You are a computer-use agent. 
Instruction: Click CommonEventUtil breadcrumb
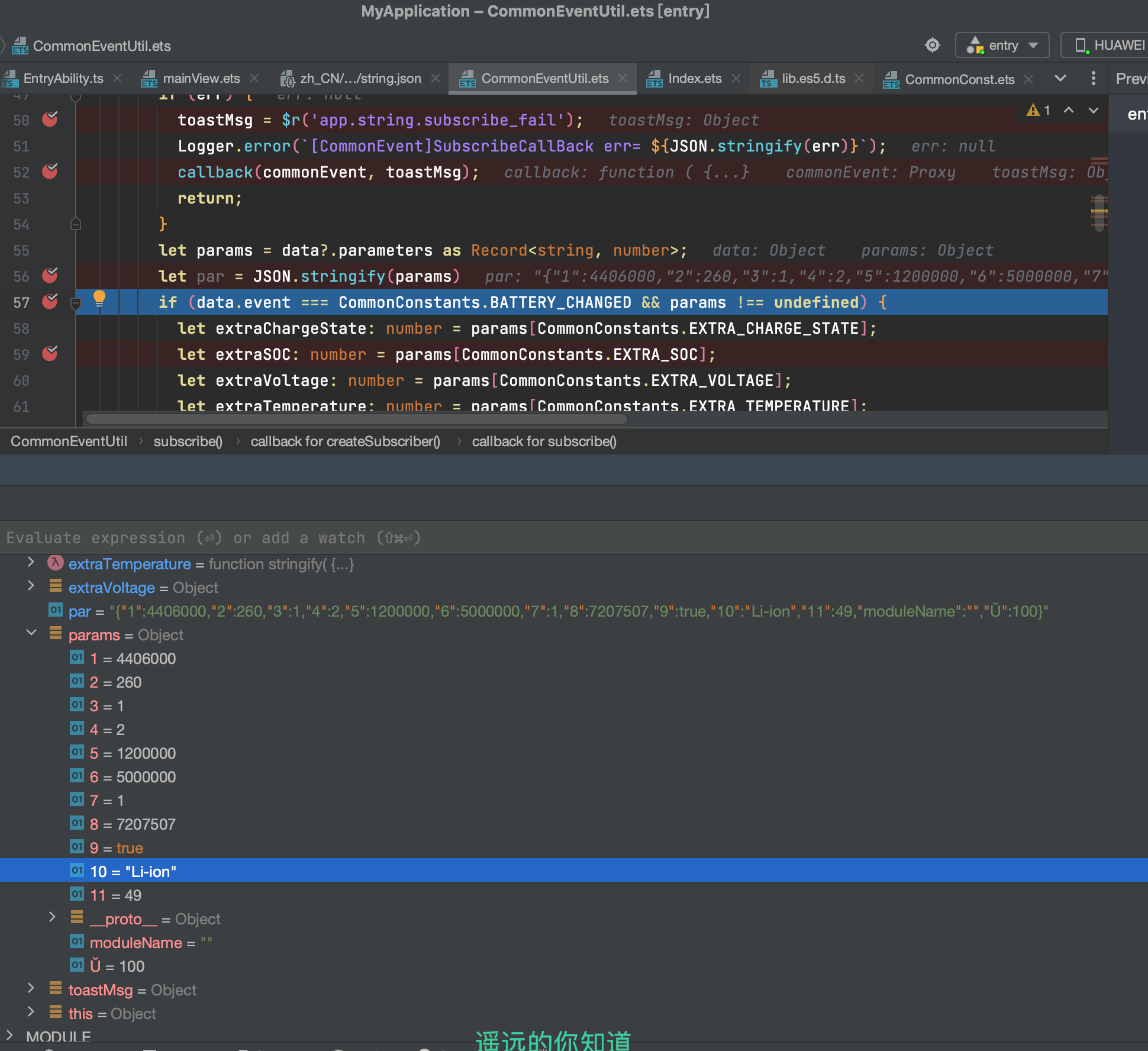tap(69, 441)
